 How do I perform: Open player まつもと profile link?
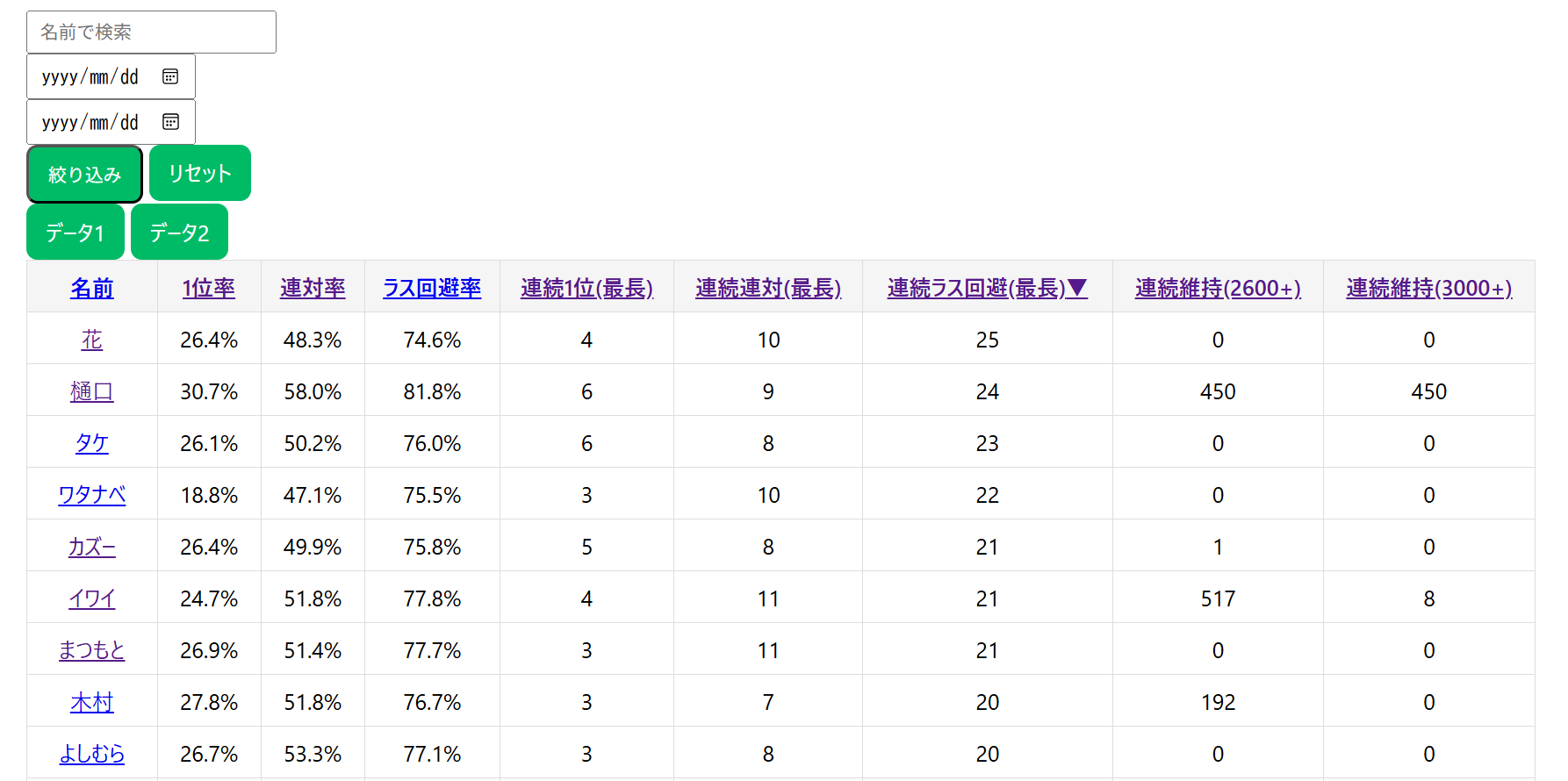(x=92, y=650)
